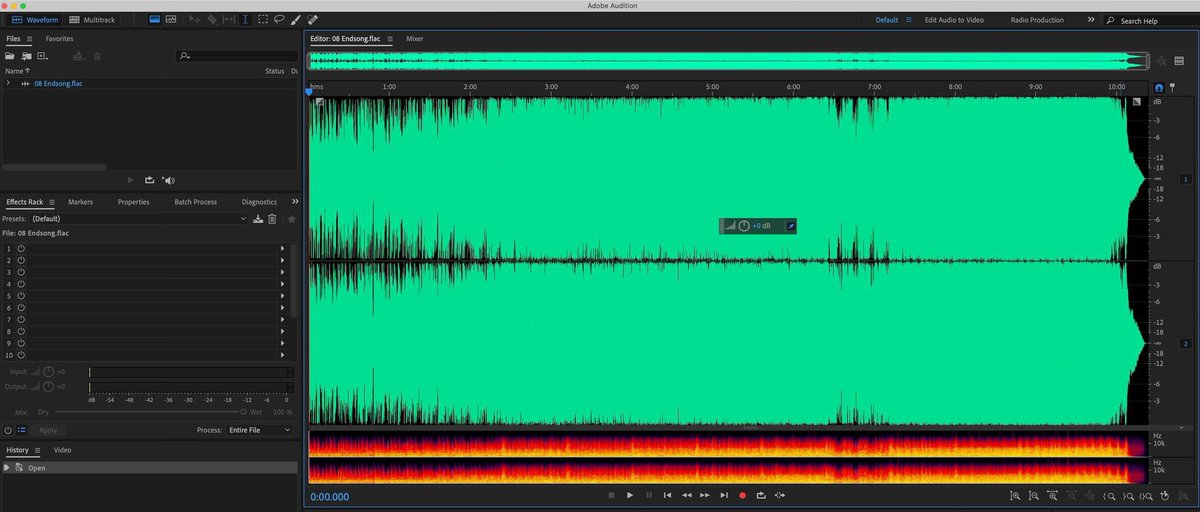1200x512 pixels.
Task: Open effect list arrow for slot 9
Action: (282, 343)
